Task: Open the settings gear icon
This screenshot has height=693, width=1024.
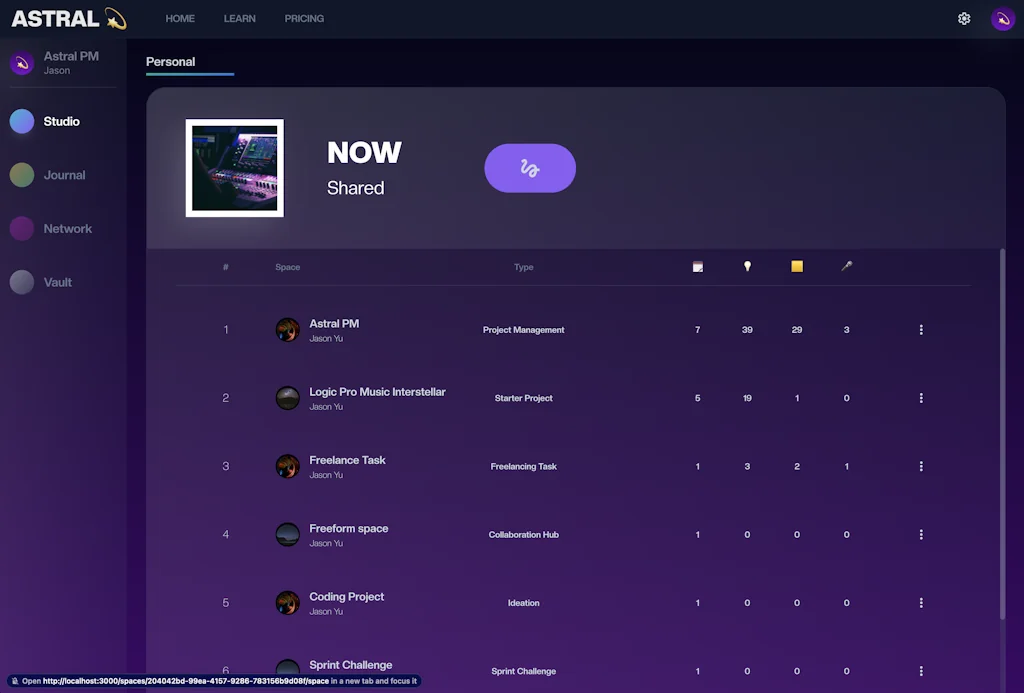Action: point(964,19)
